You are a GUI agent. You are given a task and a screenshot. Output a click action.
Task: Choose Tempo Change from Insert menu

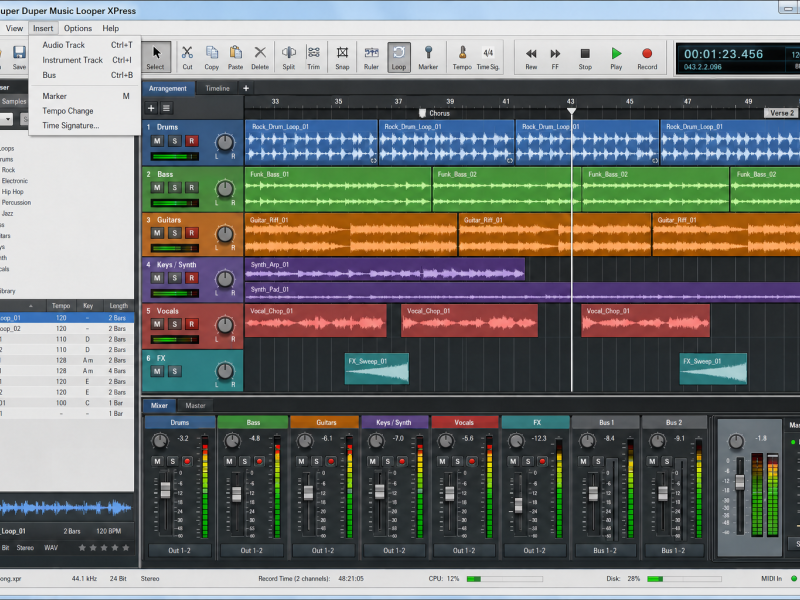[87, 111]
